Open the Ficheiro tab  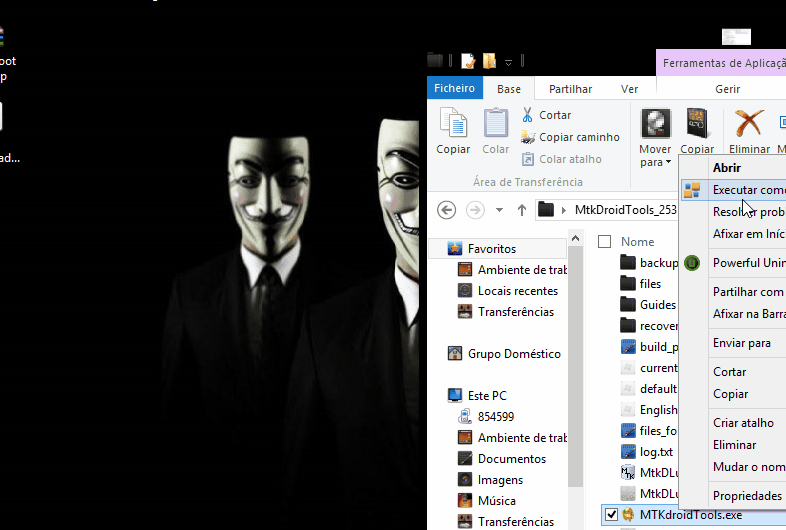tap(454, 89)
